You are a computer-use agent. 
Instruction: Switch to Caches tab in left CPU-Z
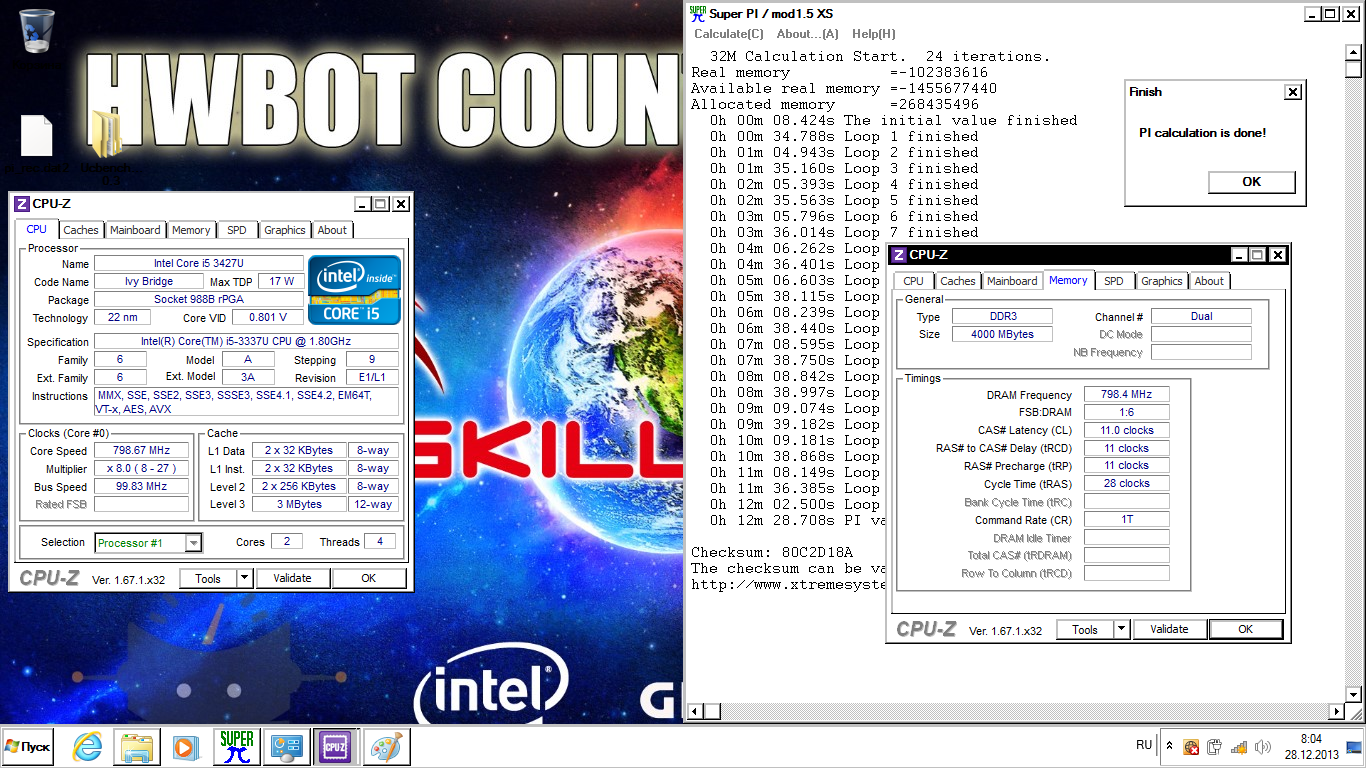[x=81, y=230]
